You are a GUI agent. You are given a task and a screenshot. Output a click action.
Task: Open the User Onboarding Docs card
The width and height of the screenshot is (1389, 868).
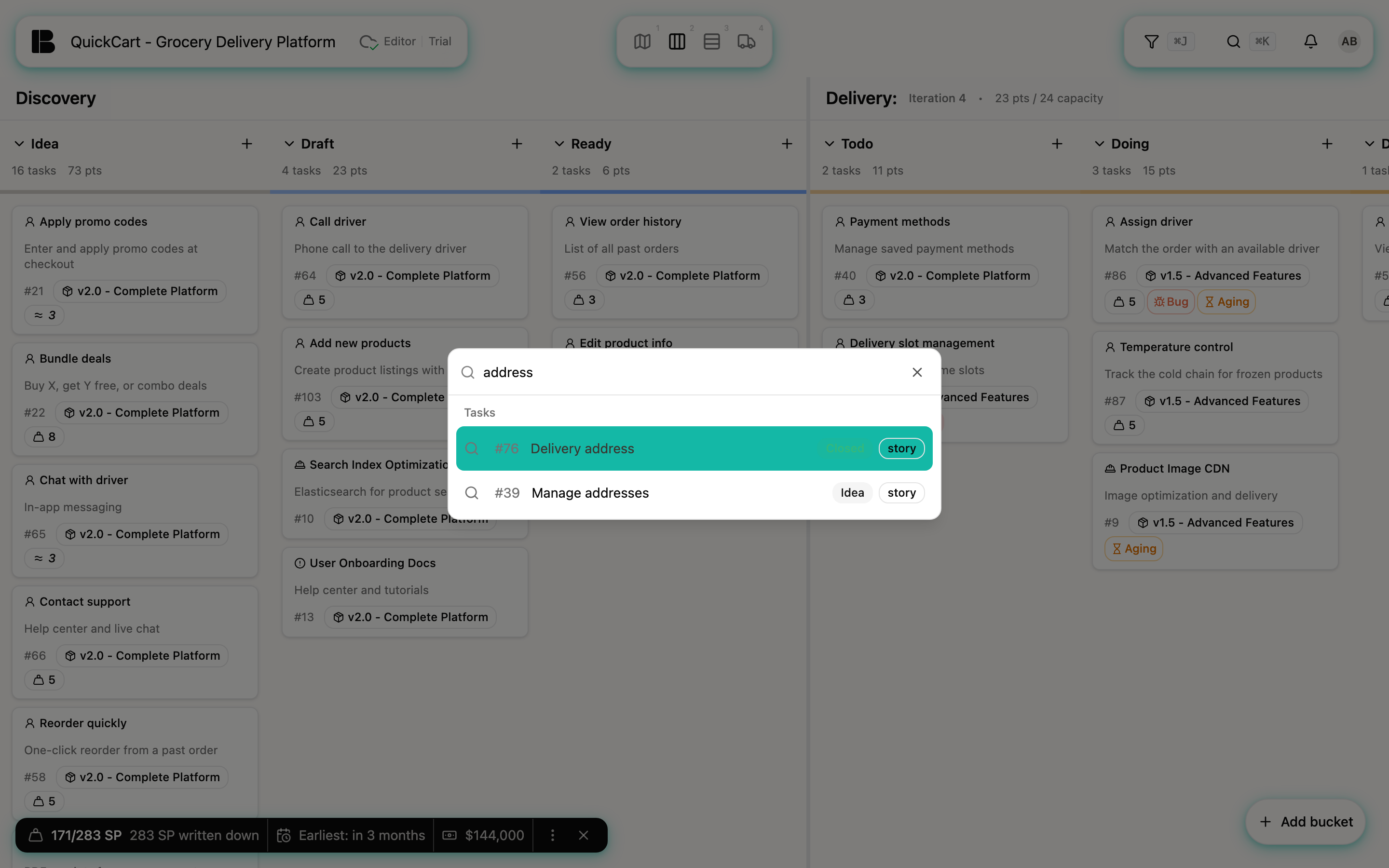click(405, 592)
